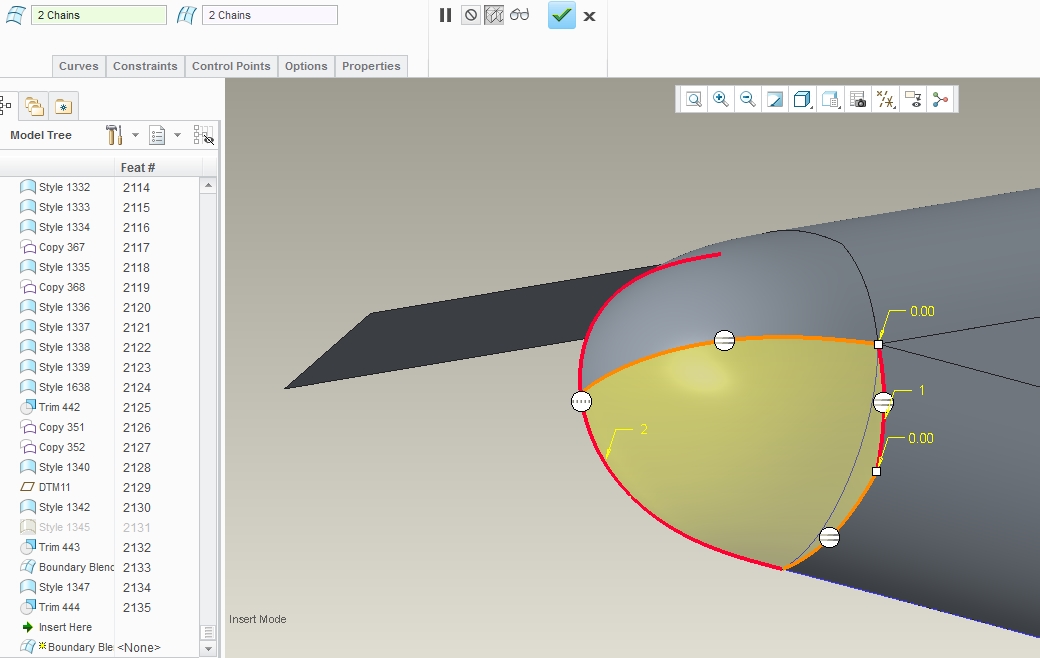The image size is (1040, 658).
Task: Open the Curves tab
Action: point(78,66)
